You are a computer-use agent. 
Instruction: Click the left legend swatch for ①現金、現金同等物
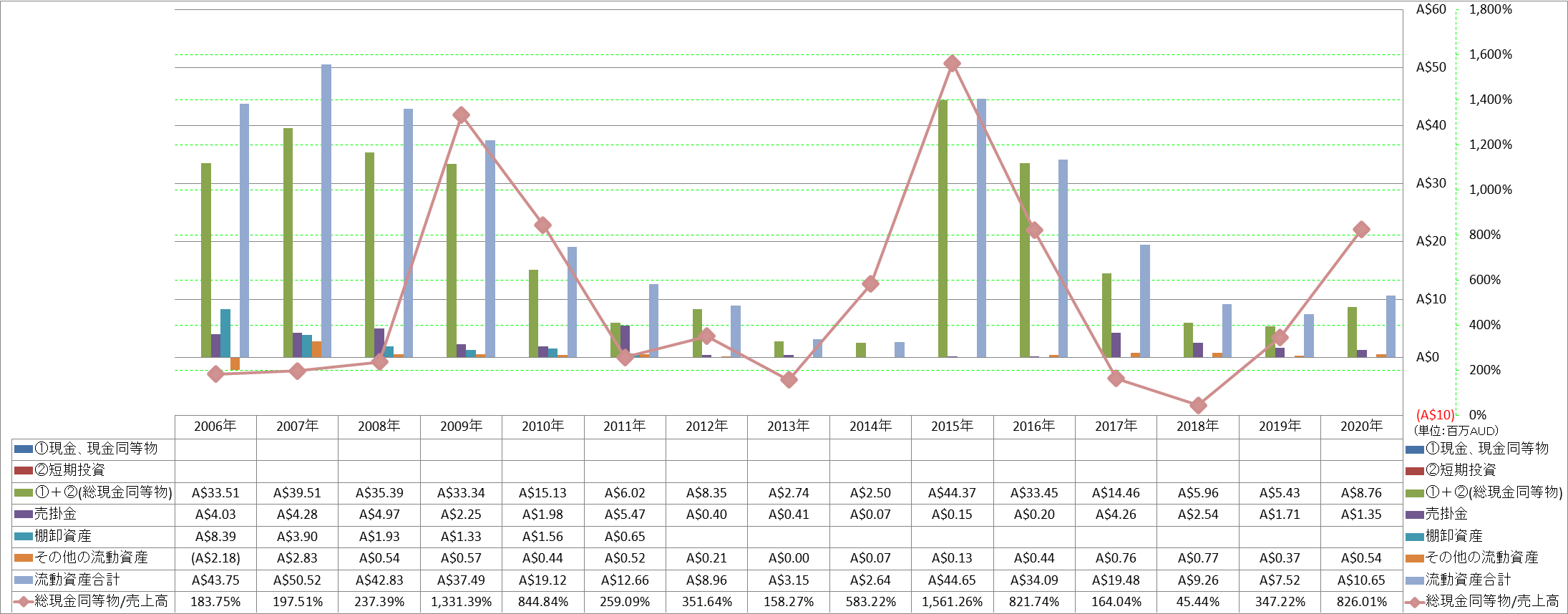coord(24,449)
